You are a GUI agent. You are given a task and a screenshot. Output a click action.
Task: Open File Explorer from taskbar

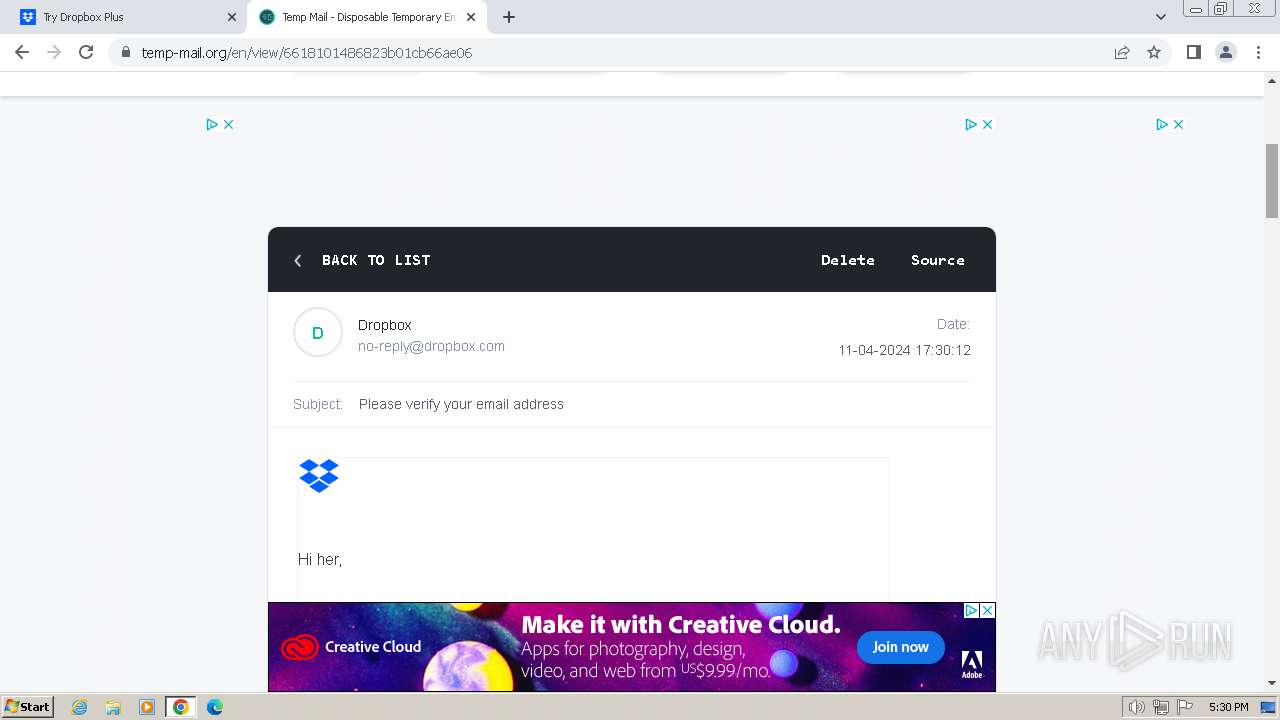tap(113, 707)
